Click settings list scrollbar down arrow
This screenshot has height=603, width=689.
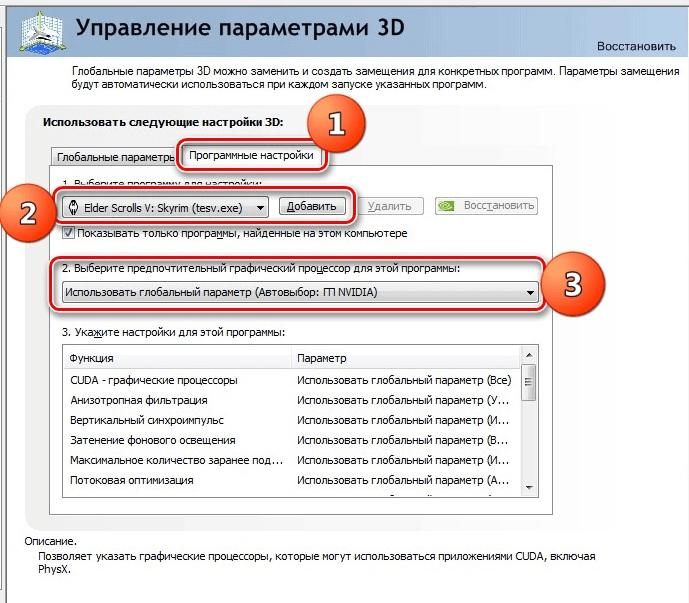[x=529, y=487]
